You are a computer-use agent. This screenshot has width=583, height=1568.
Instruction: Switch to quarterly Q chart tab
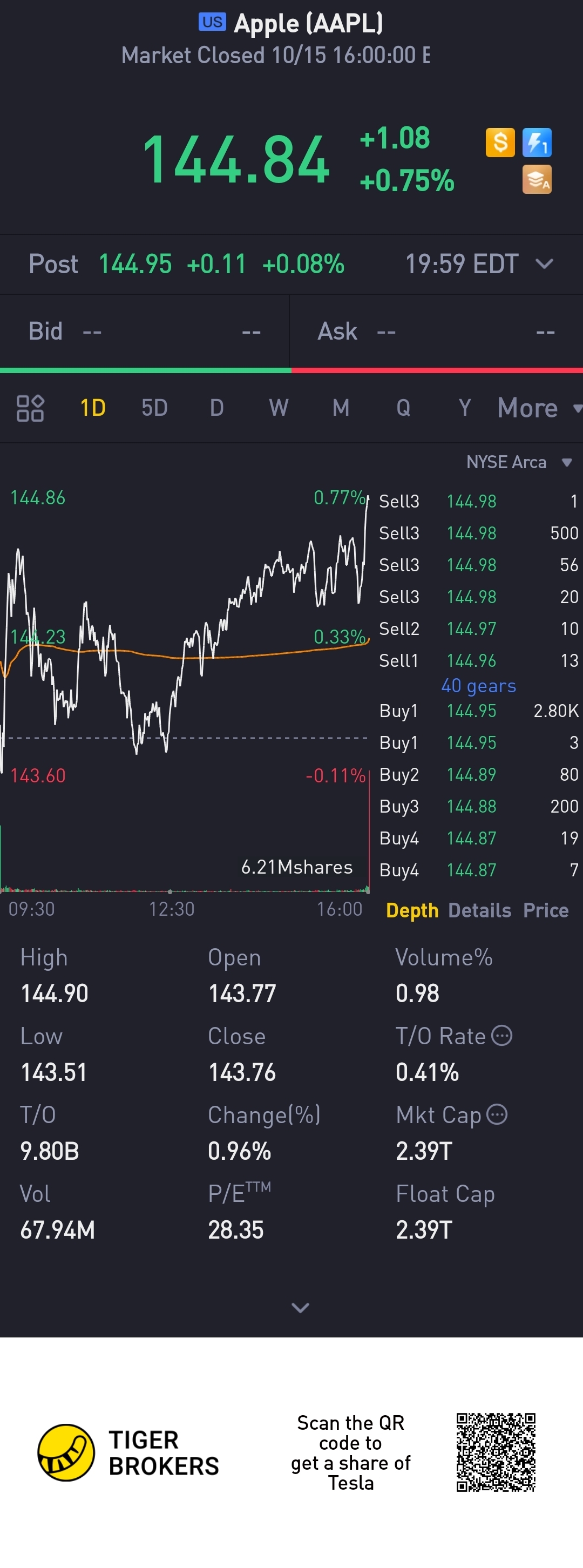point(403,408)
